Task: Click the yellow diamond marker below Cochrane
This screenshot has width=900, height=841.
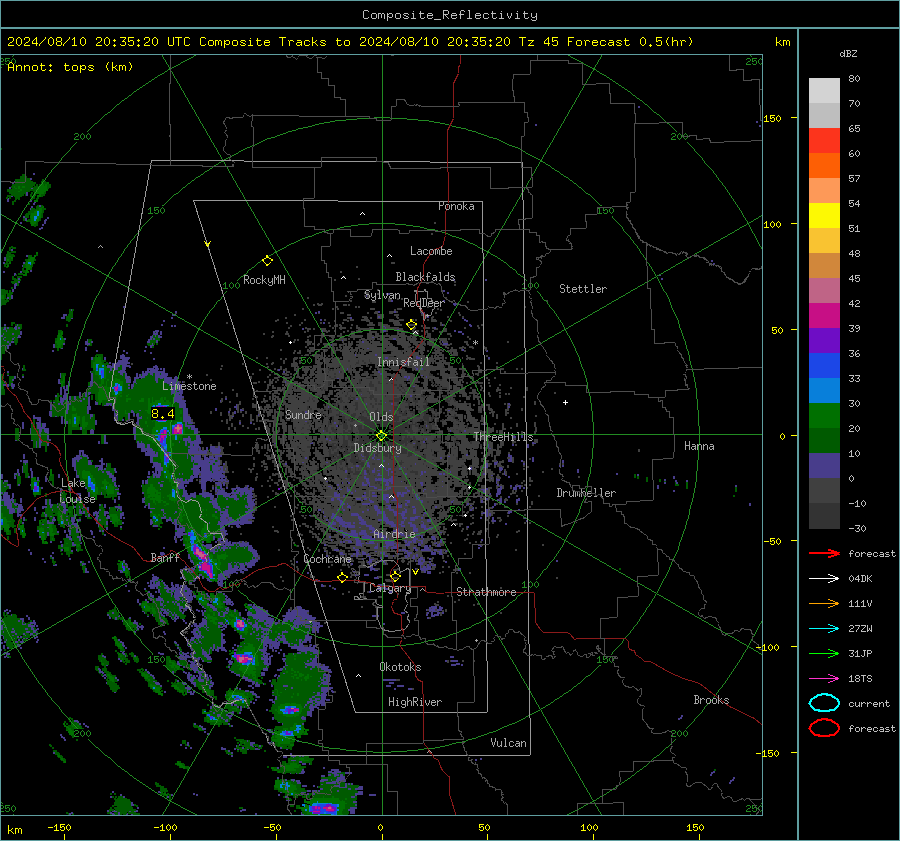Action: [x=342, y=577]
